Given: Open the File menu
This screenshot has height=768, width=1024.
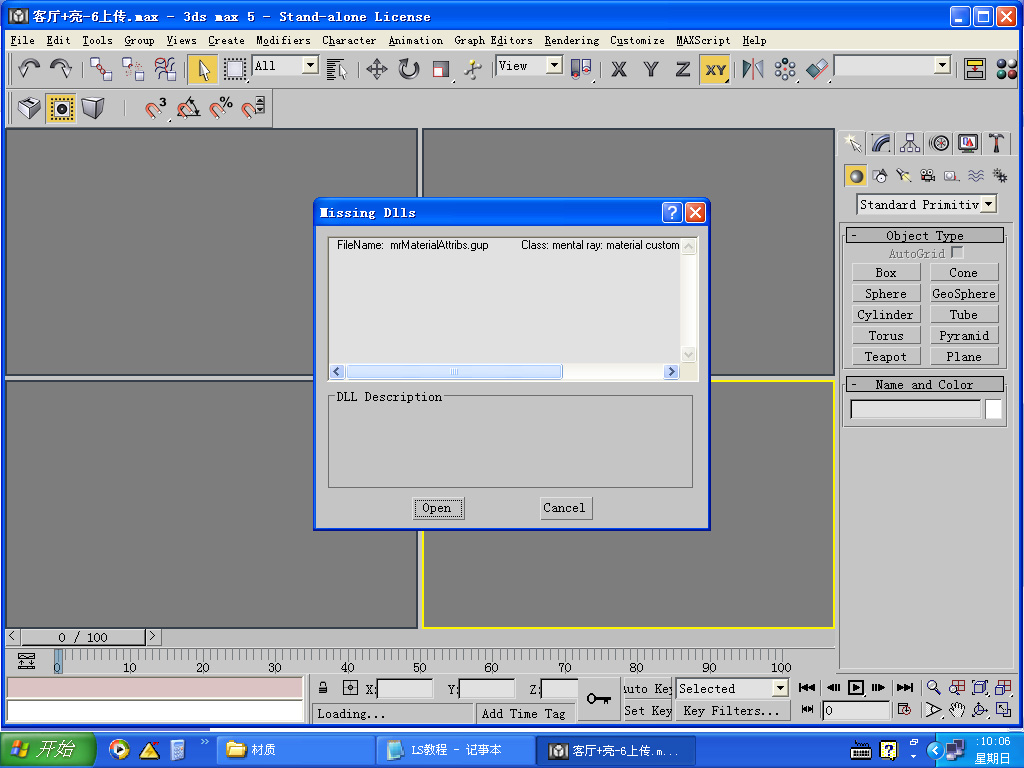Looking at the screenshot, I should (x=22, y=40).
